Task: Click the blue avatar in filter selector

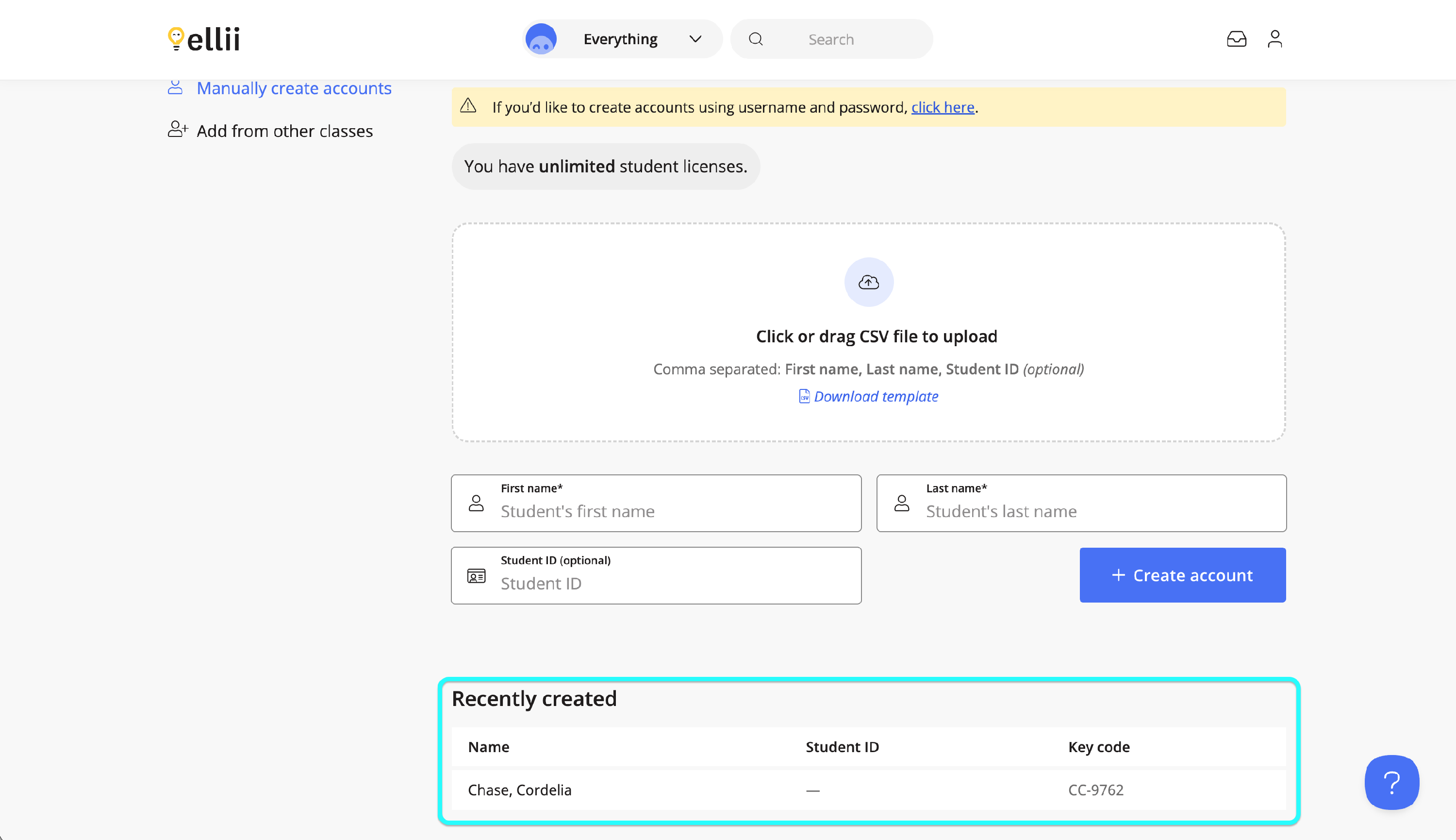Action: tap(541, 39)
